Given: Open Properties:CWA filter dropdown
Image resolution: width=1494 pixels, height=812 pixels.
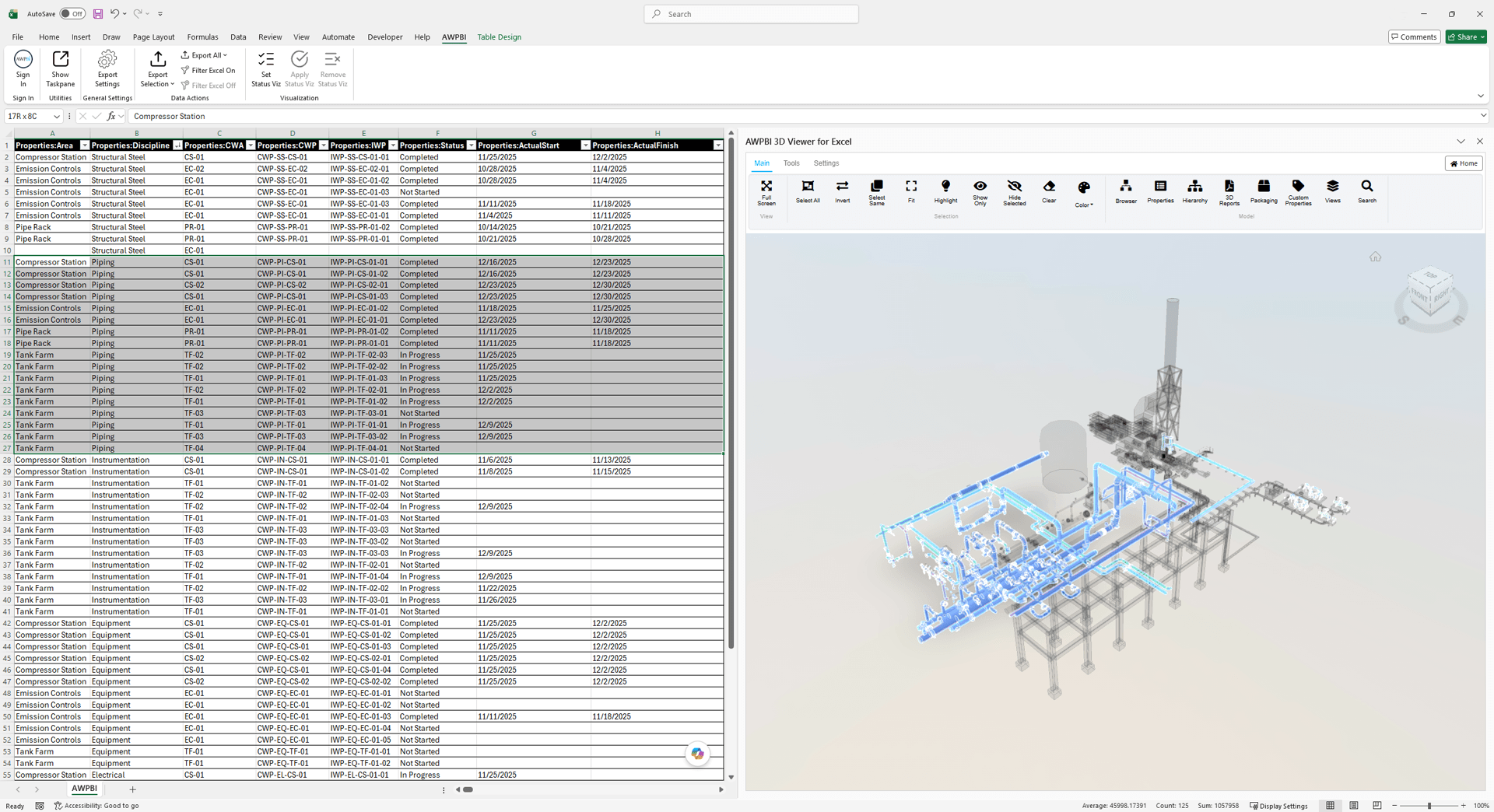Looking at the screenshot, I should click(x=251, y=145).
